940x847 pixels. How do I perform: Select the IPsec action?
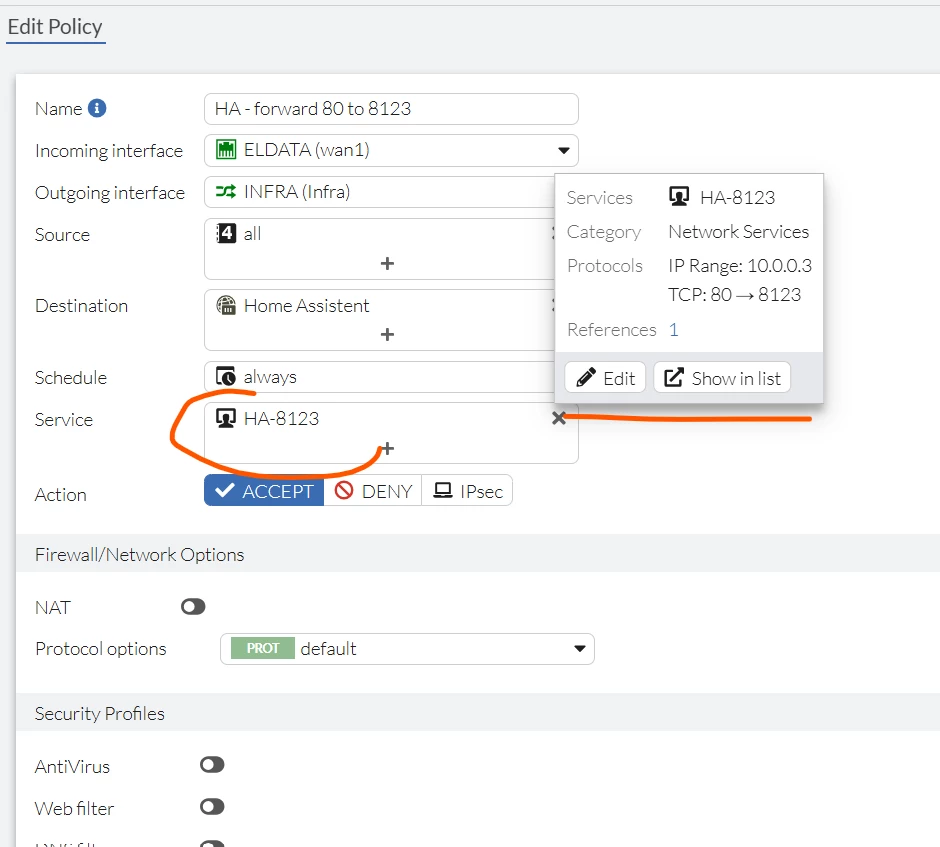[467, 491]
